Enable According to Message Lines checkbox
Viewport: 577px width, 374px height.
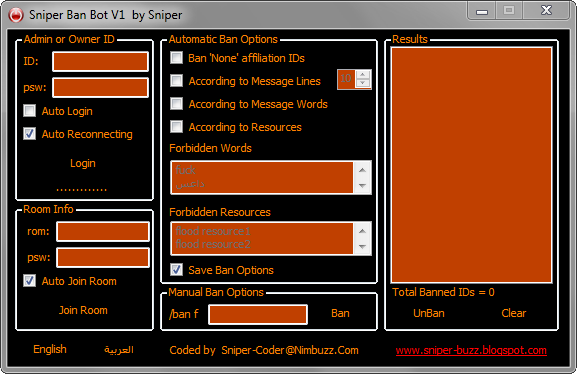[177, 81]
